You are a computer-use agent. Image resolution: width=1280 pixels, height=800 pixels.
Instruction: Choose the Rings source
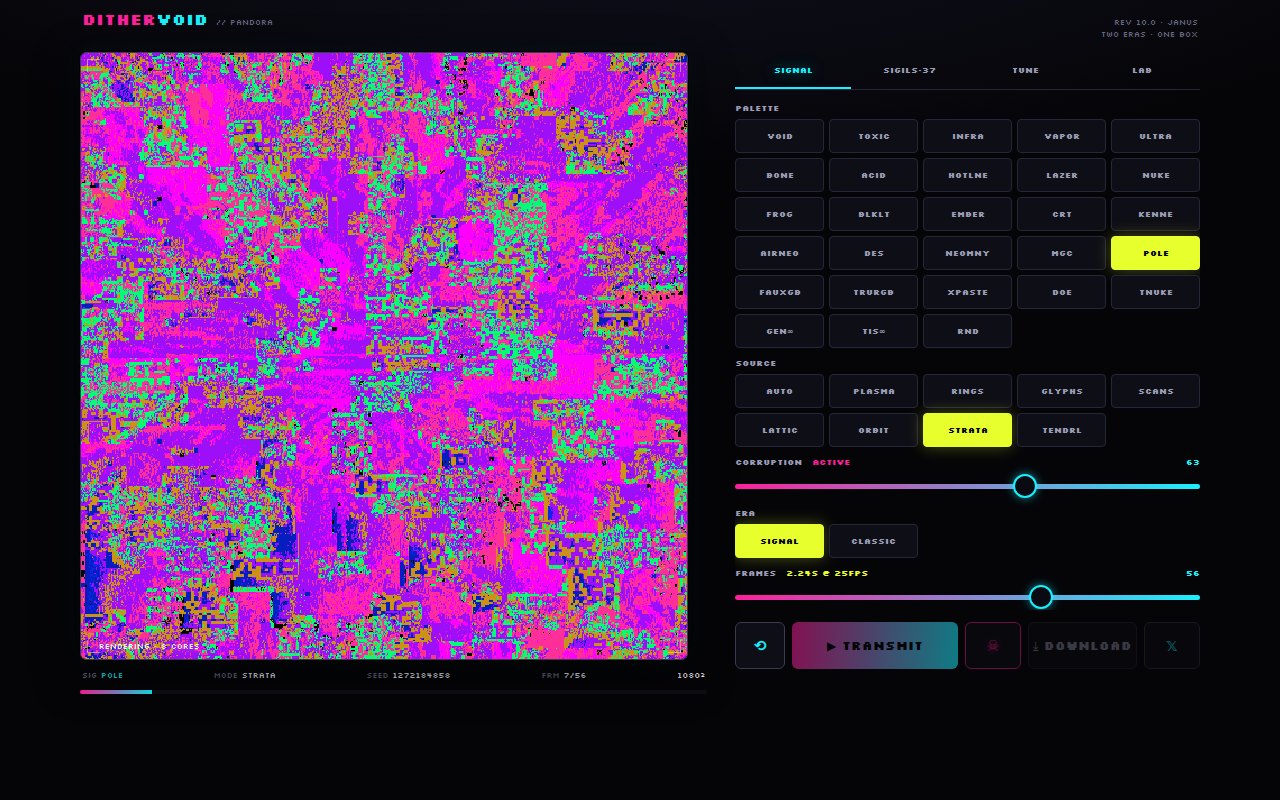[x=968, y=391]
